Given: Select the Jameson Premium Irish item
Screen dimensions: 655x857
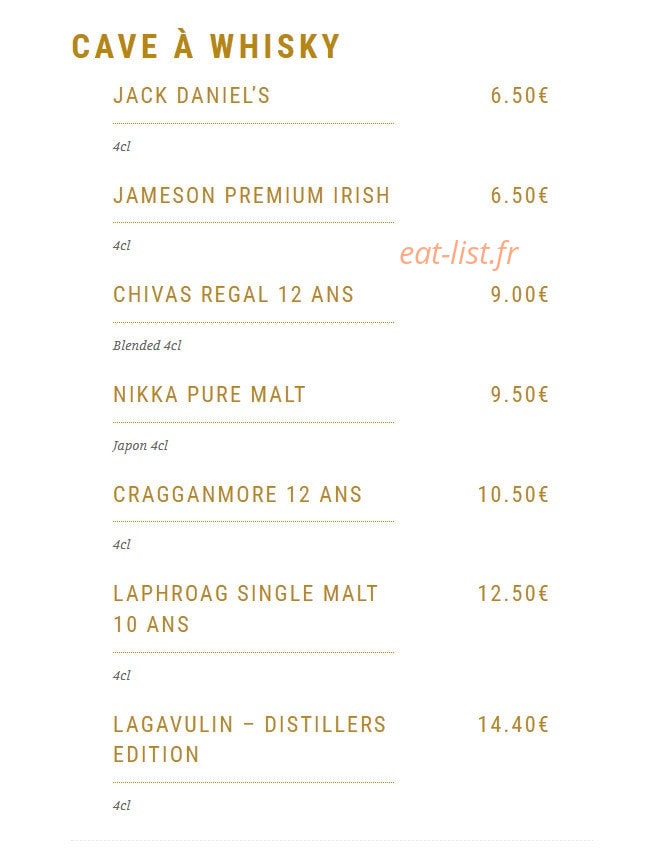Looking at the screenshot, I should click(252, 196).
